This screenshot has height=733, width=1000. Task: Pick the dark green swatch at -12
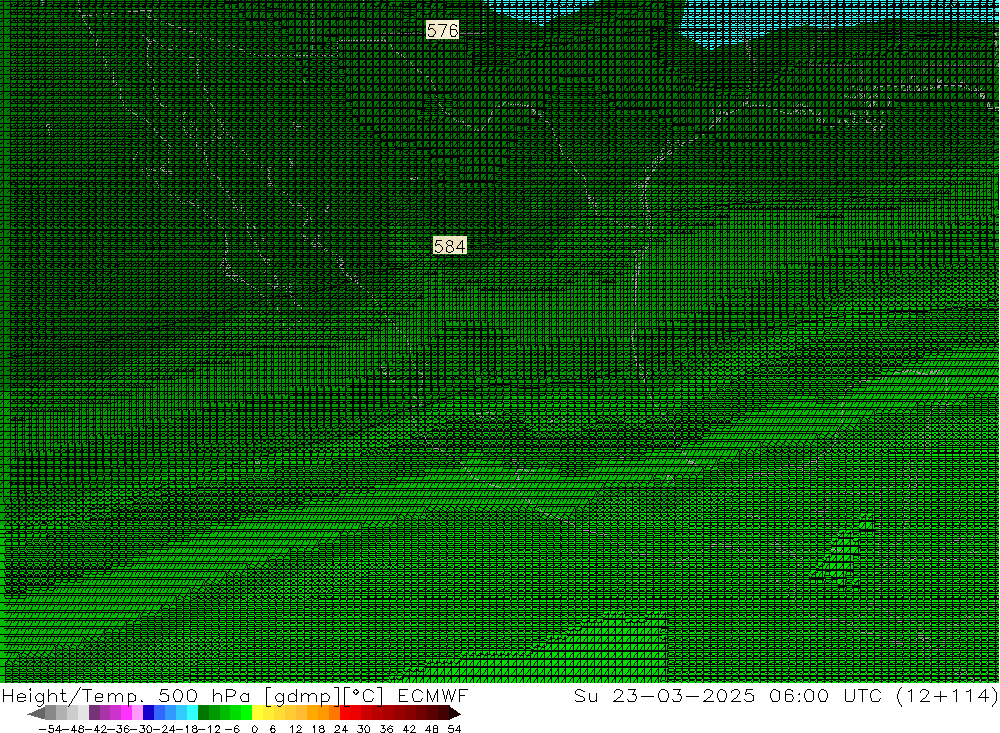[203, 713]
